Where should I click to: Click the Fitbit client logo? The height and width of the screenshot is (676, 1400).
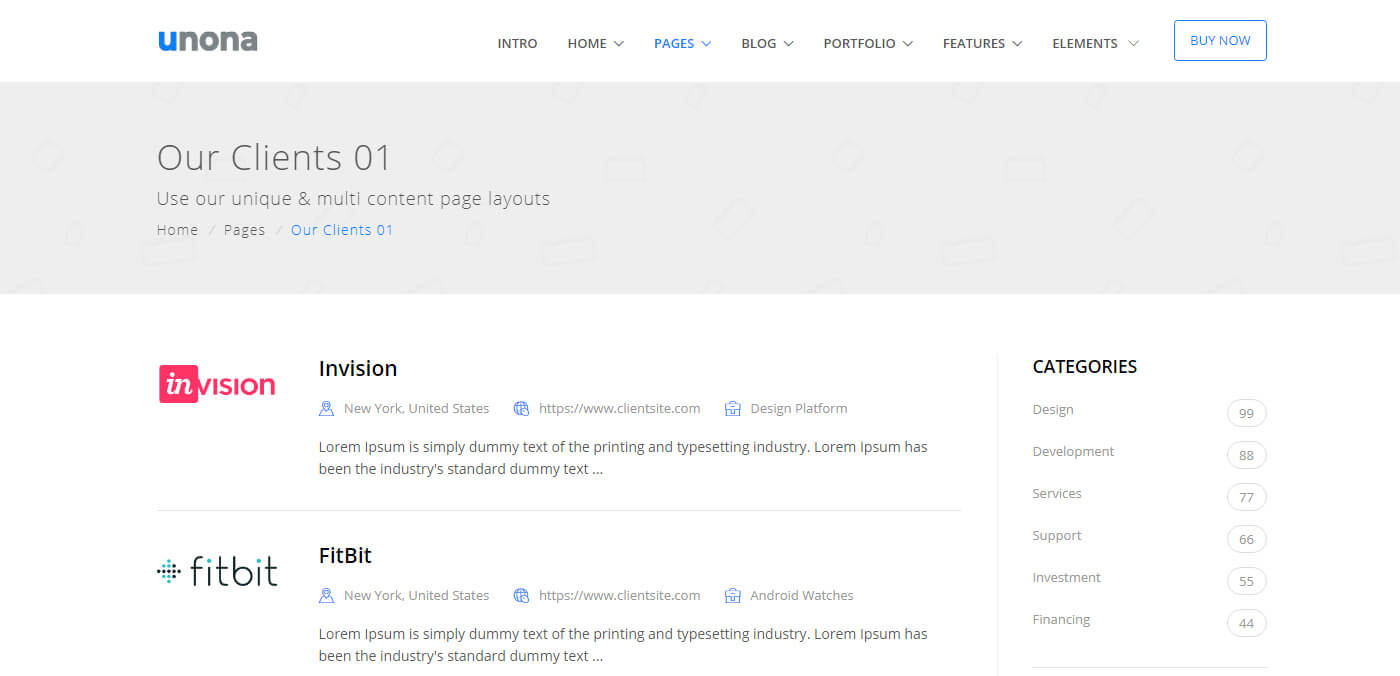coord(217,571)
